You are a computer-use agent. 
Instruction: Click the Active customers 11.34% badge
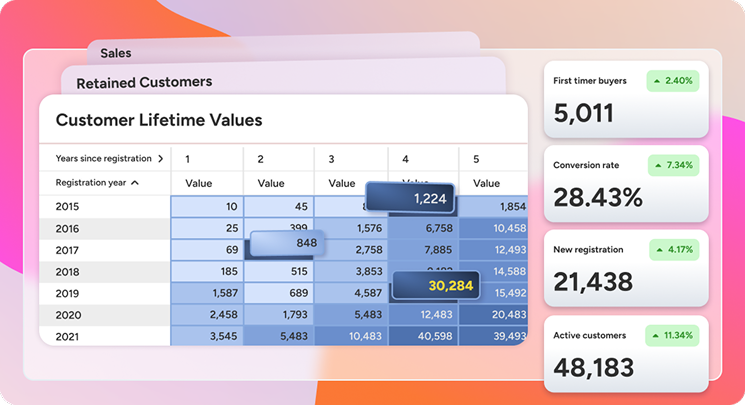672,336
